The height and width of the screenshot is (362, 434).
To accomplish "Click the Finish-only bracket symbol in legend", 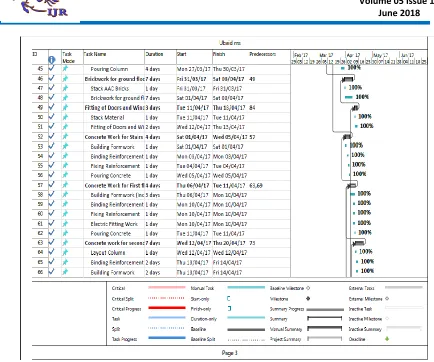I will (x=229, y=308).
